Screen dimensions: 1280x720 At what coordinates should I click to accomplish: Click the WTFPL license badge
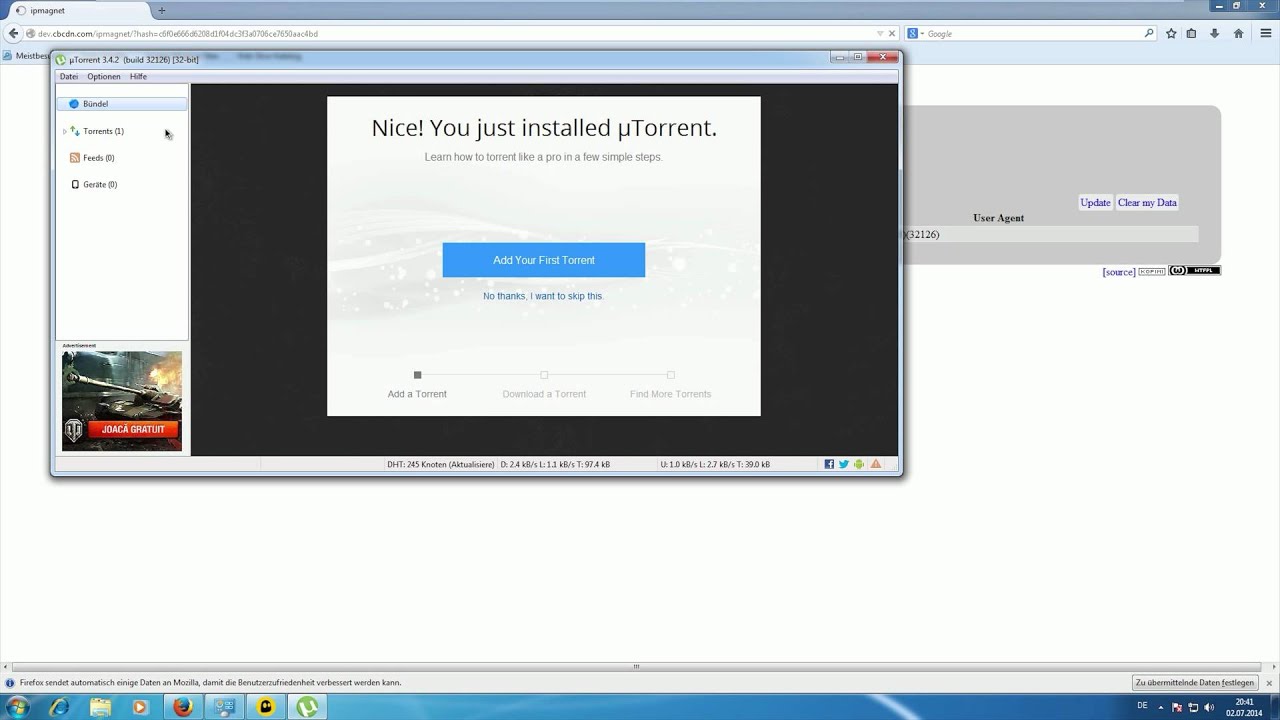click(x=1195, y=271)
